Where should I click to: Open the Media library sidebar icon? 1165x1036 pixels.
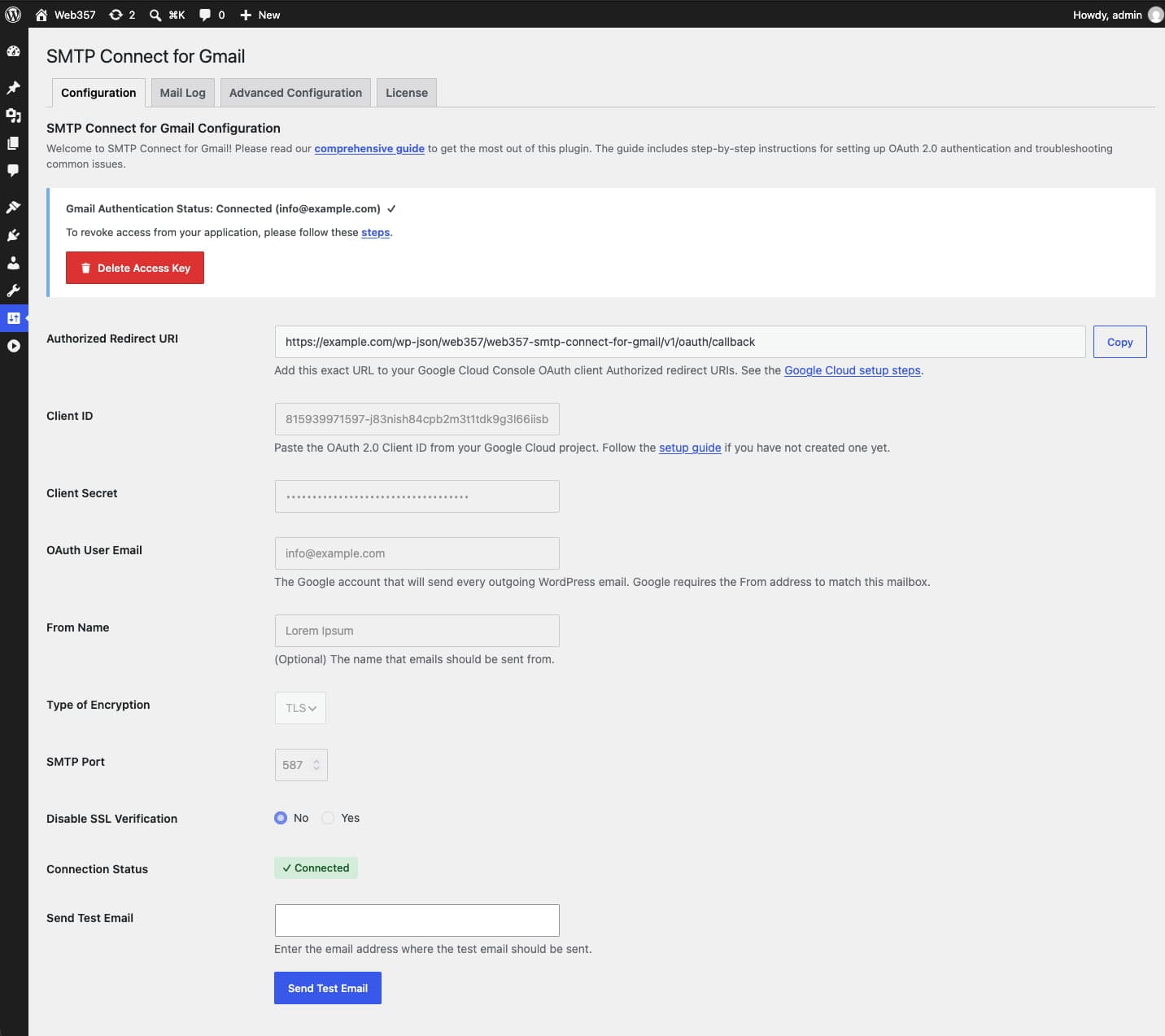(13, 116)
